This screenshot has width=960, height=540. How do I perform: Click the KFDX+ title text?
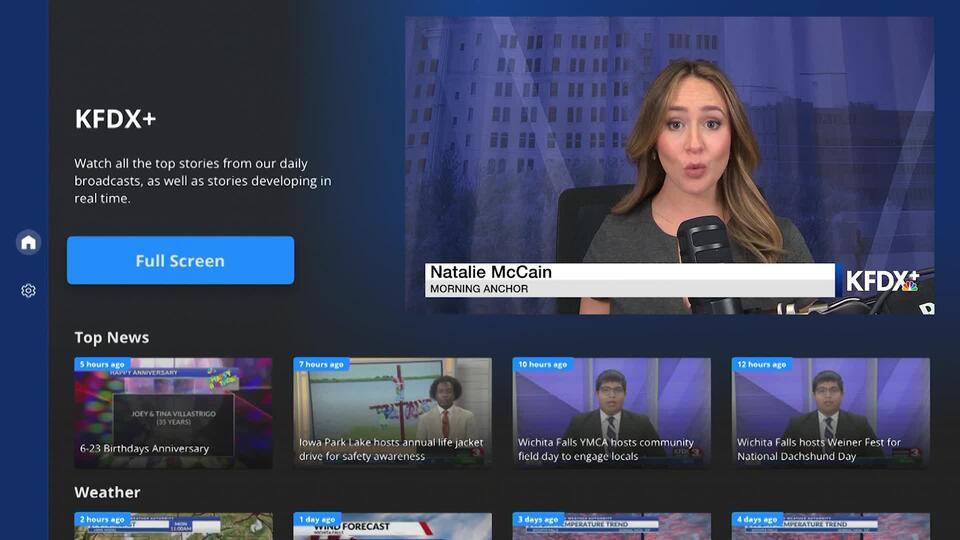tap(115, 119)
